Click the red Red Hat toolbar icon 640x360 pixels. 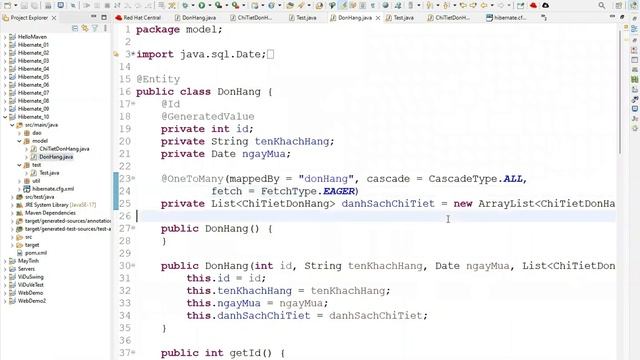click(x=533, y=5)
